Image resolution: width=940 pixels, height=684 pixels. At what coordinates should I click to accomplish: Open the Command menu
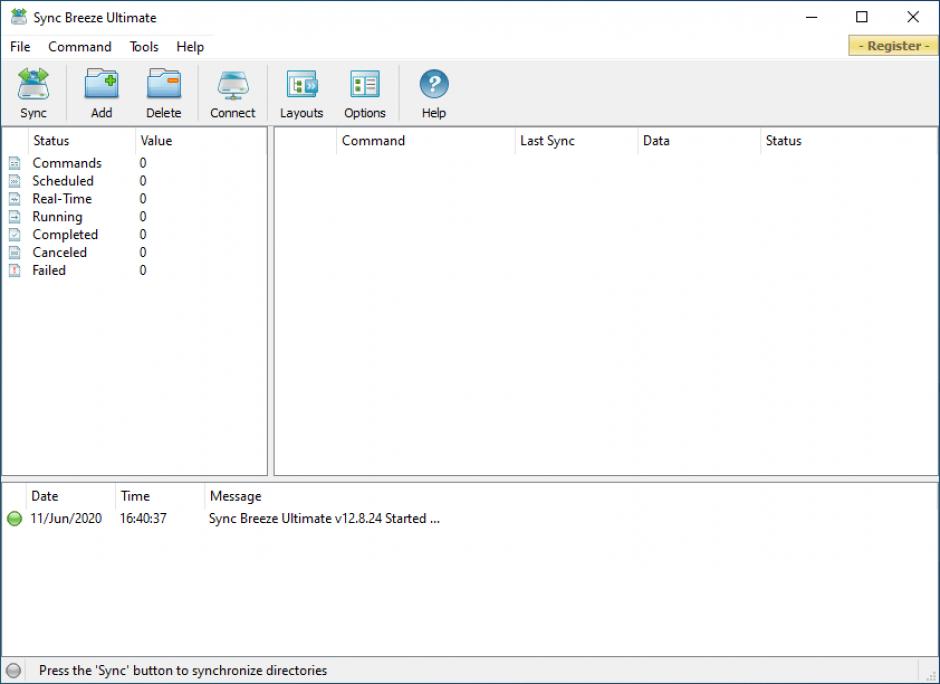tap(80, 47)
